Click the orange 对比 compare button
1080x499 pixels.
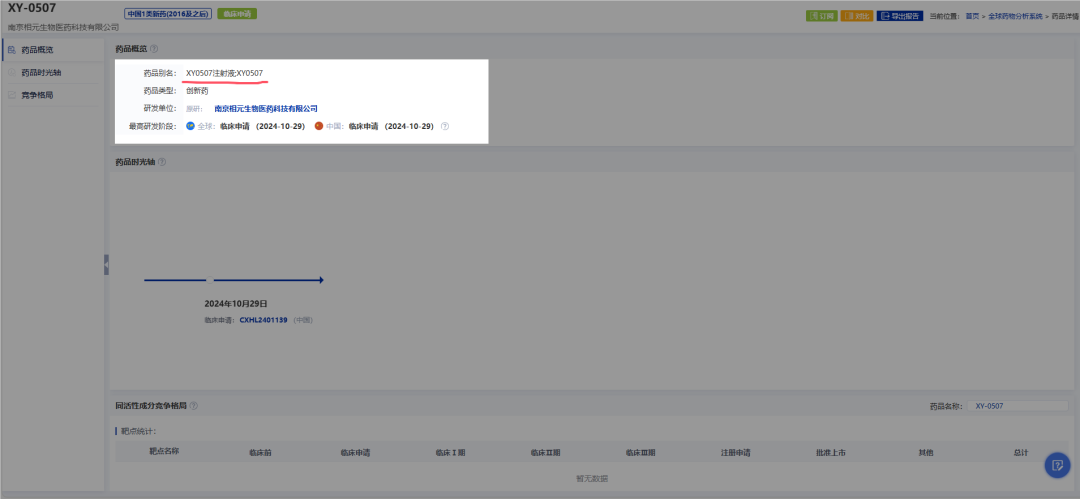[x=856, y=16]
